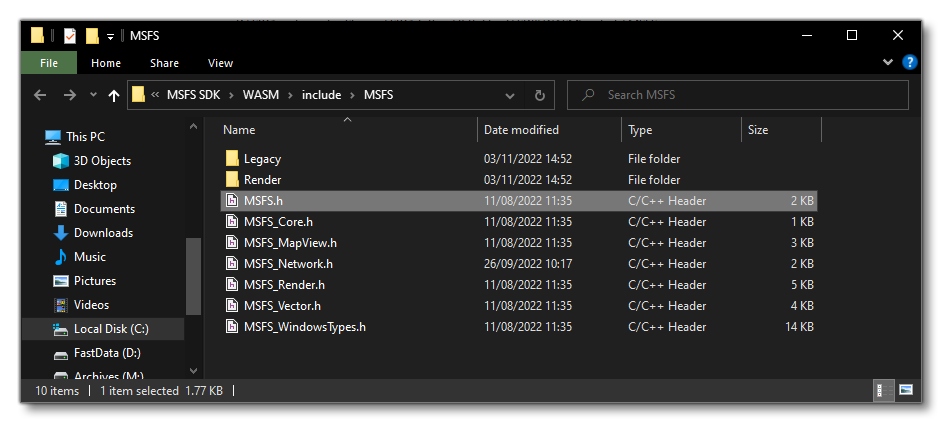Click the Up one level arrow
942x423 pixels.
[x=113, y=96]
